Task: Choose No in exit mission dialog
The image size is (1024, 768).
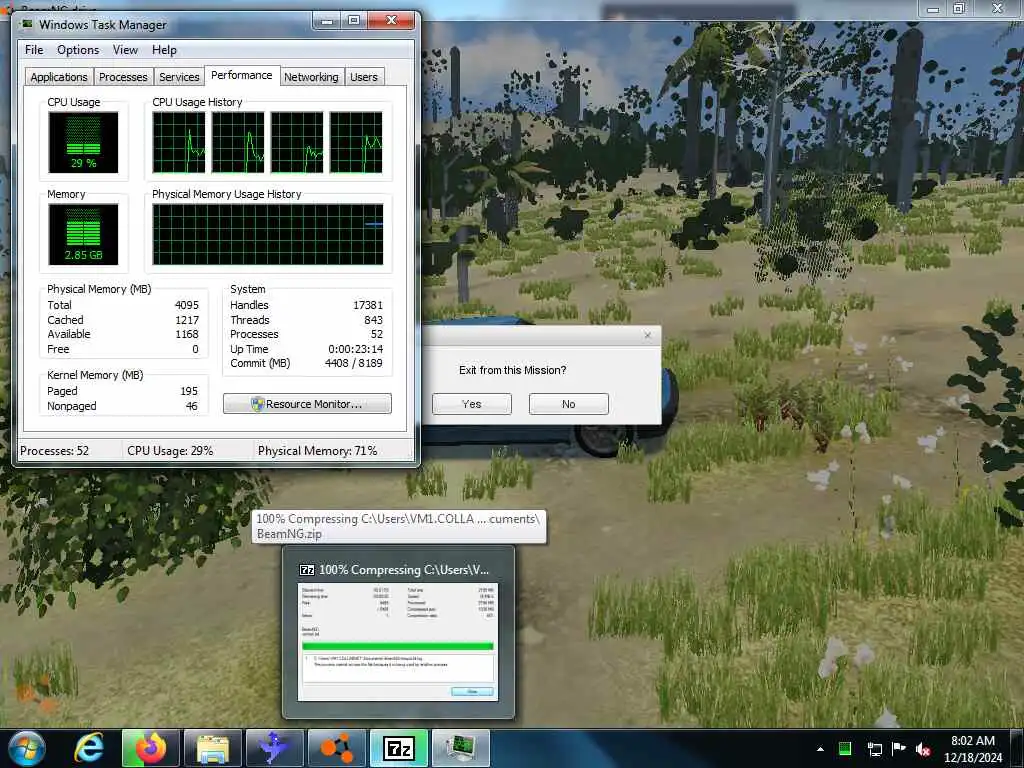Action: coord(568,404)
